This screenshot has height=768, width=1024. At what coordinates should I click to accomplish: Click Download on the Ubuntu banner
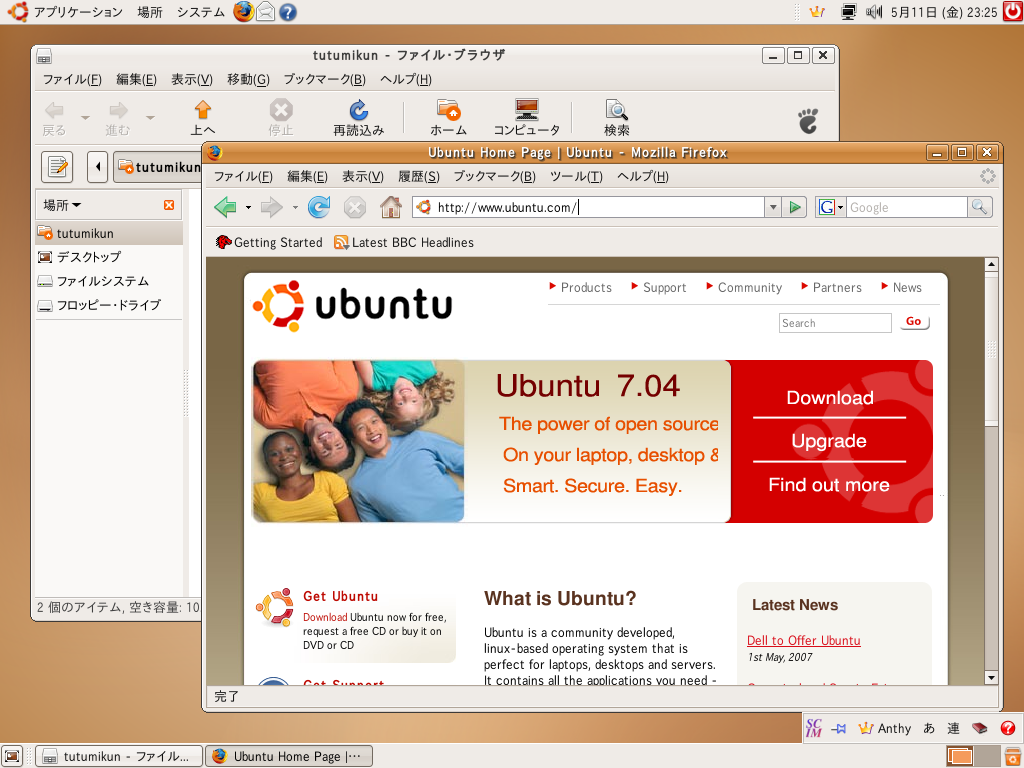tap(828, 397)
